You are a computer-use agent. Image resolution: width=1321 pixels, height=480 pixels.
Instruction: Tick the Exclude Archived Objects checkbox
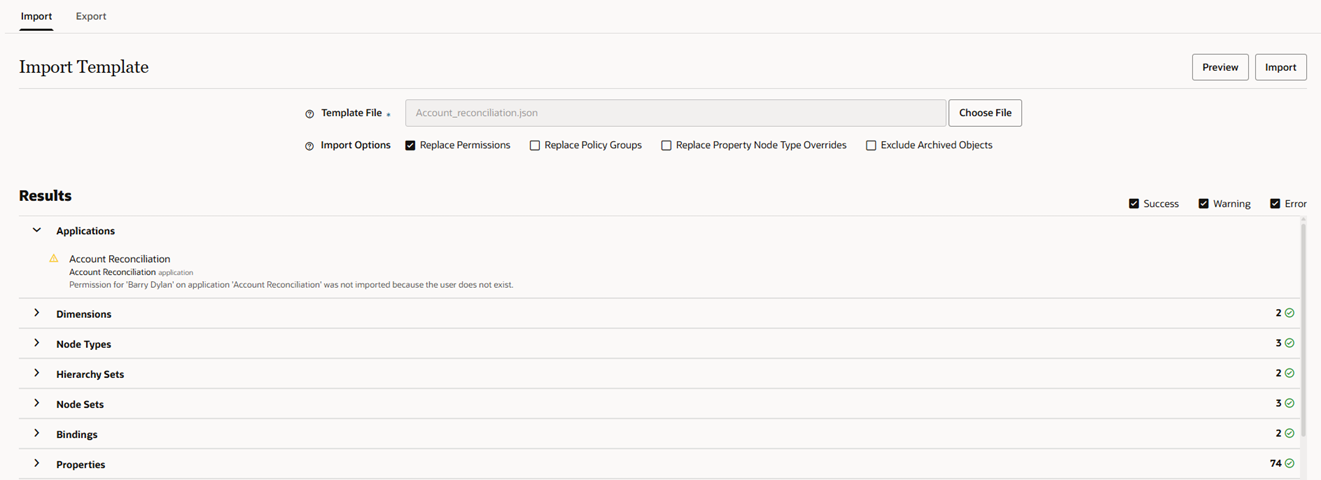pyautogui.click(x=871, y=145)
